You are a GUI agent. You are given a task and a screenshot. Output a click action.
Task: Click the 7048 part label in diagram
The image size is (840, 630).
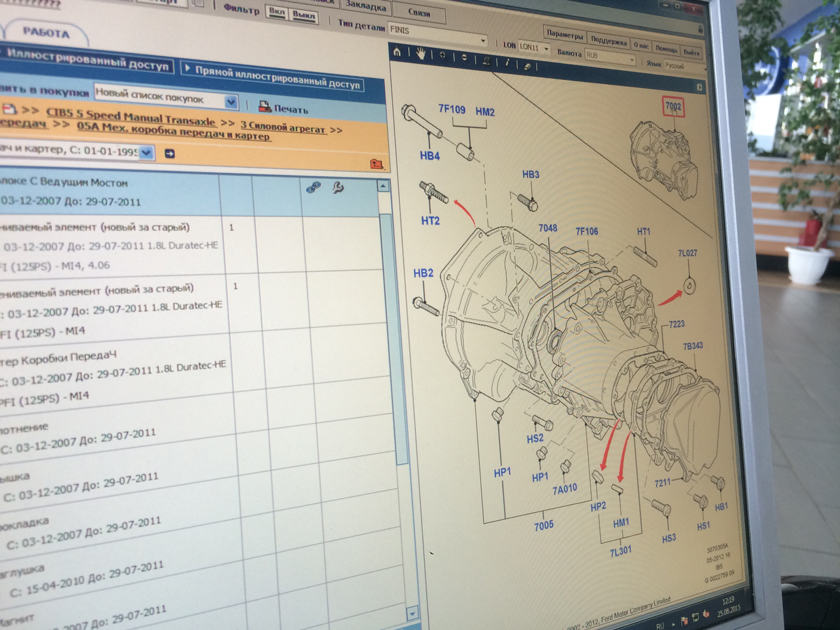click(548, 228)
